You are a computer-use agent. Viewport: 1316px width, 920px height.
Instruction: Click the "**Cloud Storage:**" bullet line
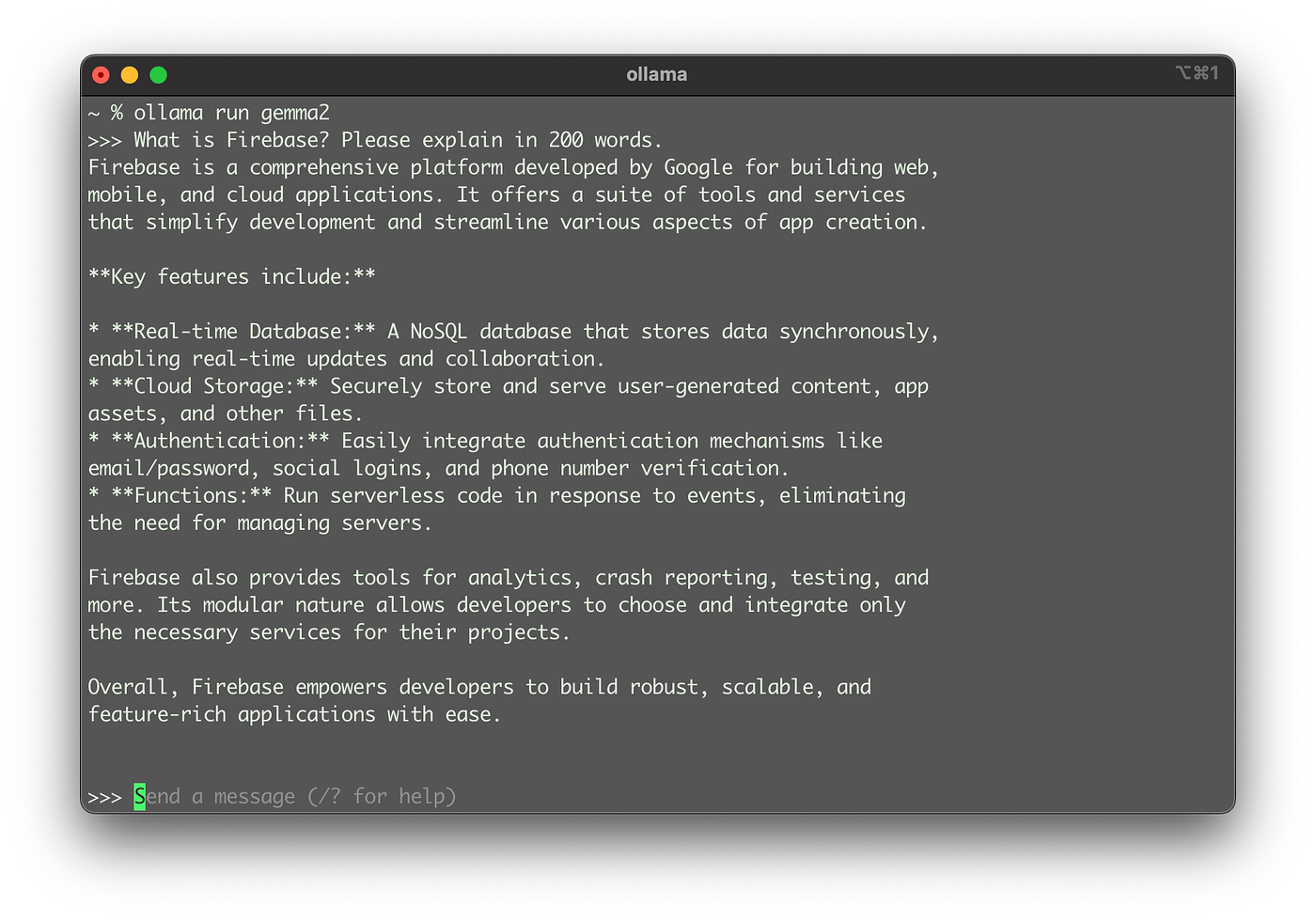[509, 386]
